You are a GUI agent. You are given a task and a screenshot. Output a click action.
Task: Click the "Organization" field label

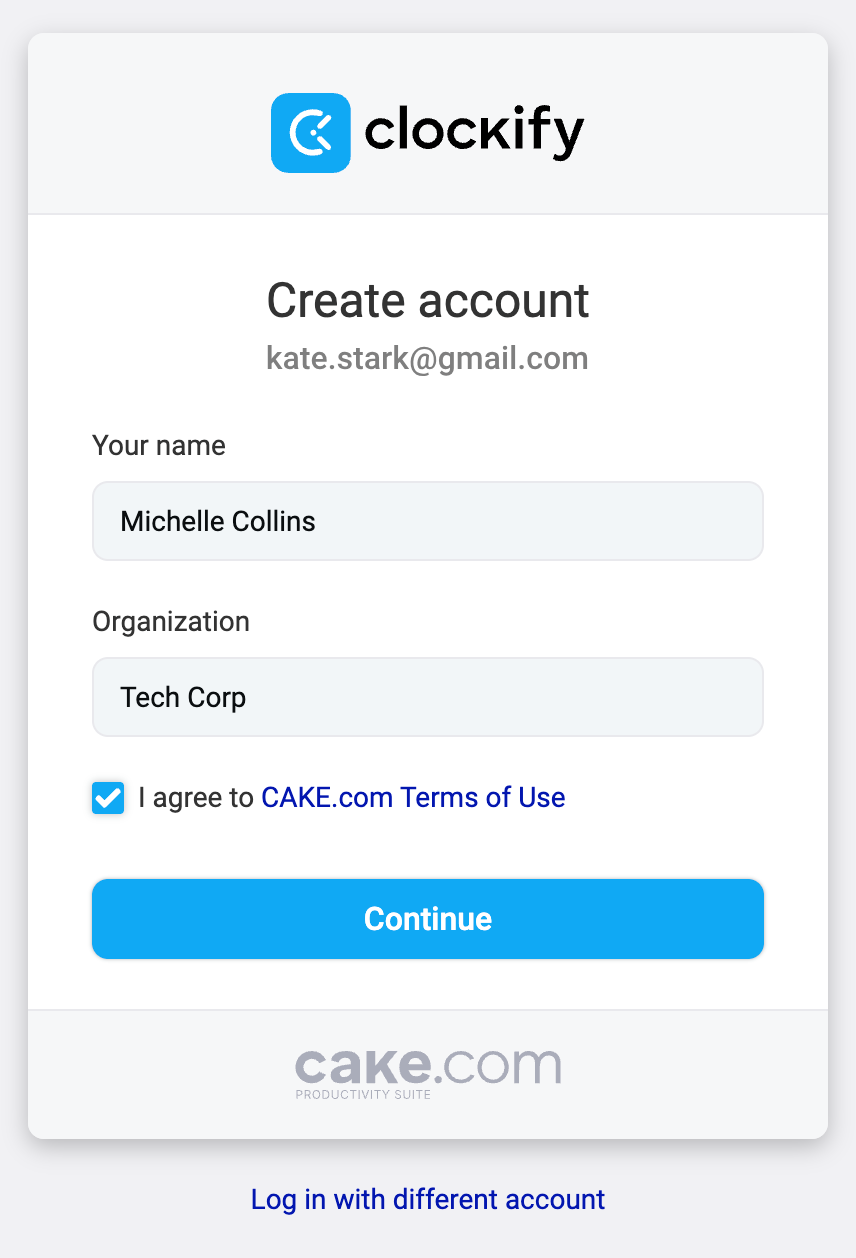click(x=171, y=622)
